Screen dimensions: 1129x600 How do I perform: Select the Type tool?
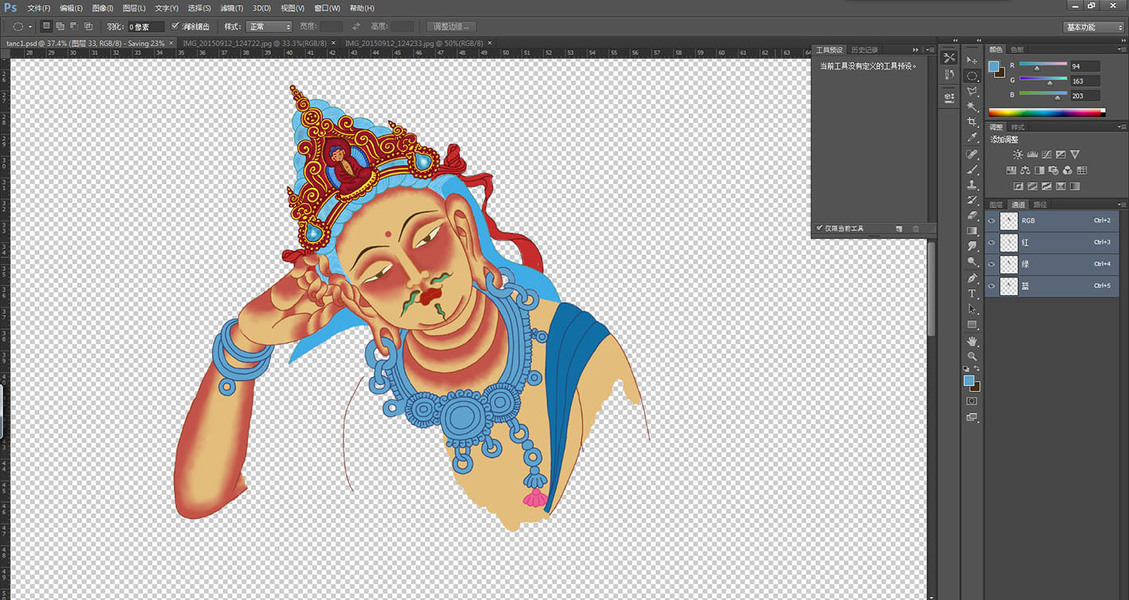[972, 293]
